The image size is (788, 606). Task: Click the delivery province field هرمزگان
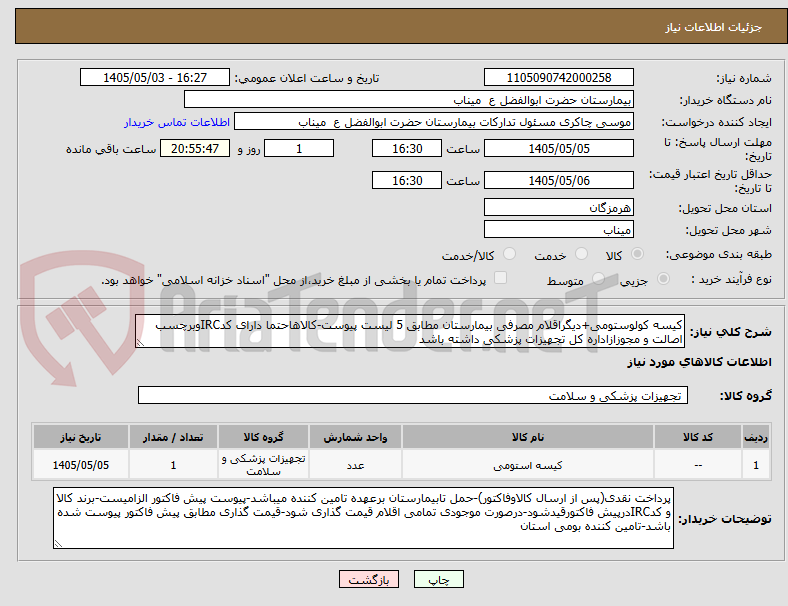coord(558,207)
